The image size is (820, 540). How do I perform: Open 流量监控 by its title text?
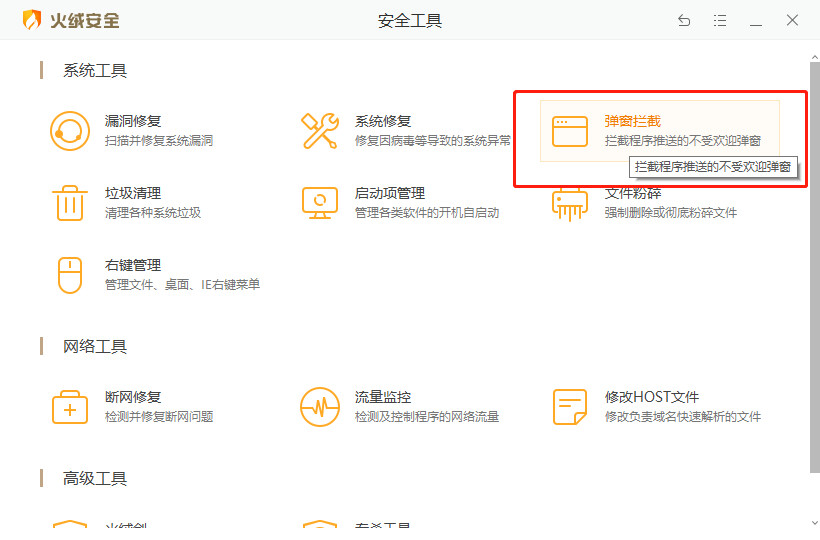(383, 397)
